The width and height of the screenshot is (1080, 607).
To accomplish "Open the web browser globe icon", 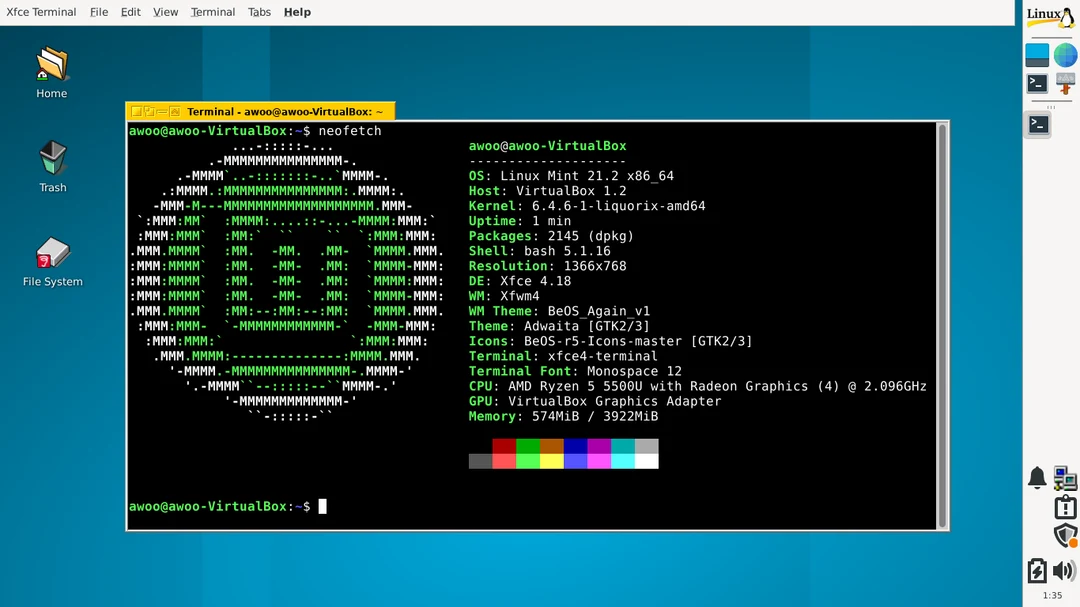I will point(1065,55).
